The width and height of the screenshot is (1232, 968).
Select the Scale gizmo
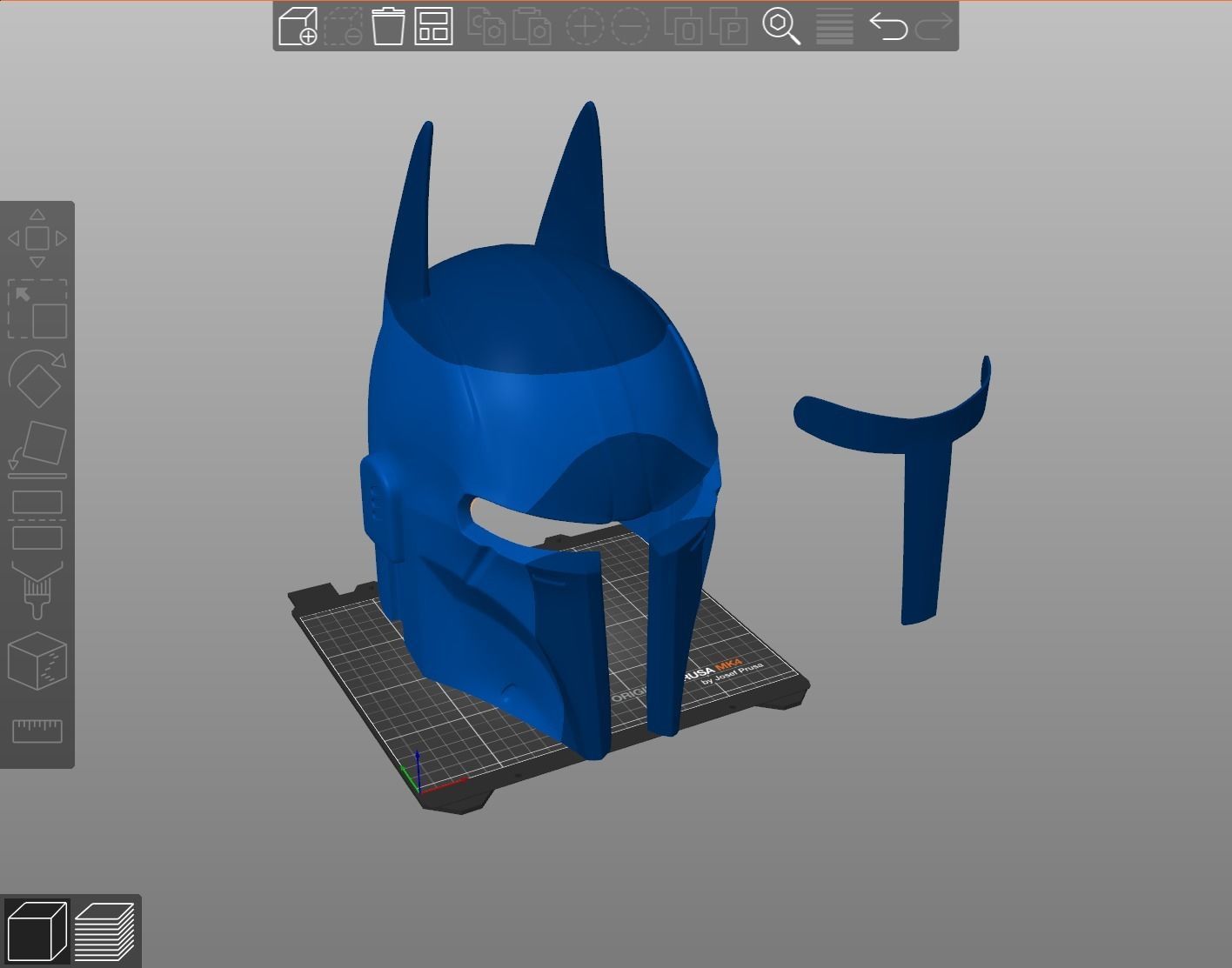(37, 309)
